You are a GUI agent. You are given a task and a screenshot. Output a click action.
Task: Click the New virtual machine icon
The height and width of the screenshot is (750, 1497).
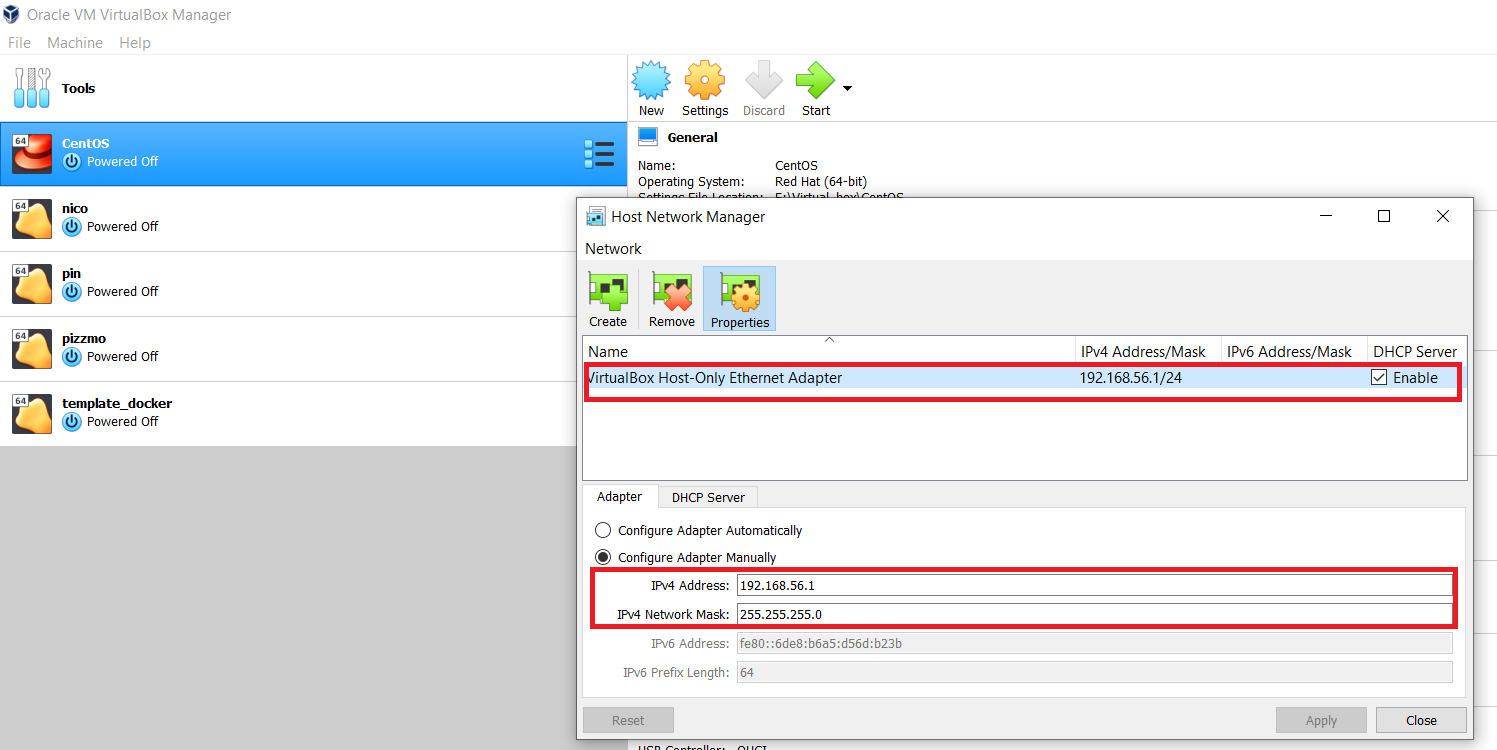pos(651,80)
